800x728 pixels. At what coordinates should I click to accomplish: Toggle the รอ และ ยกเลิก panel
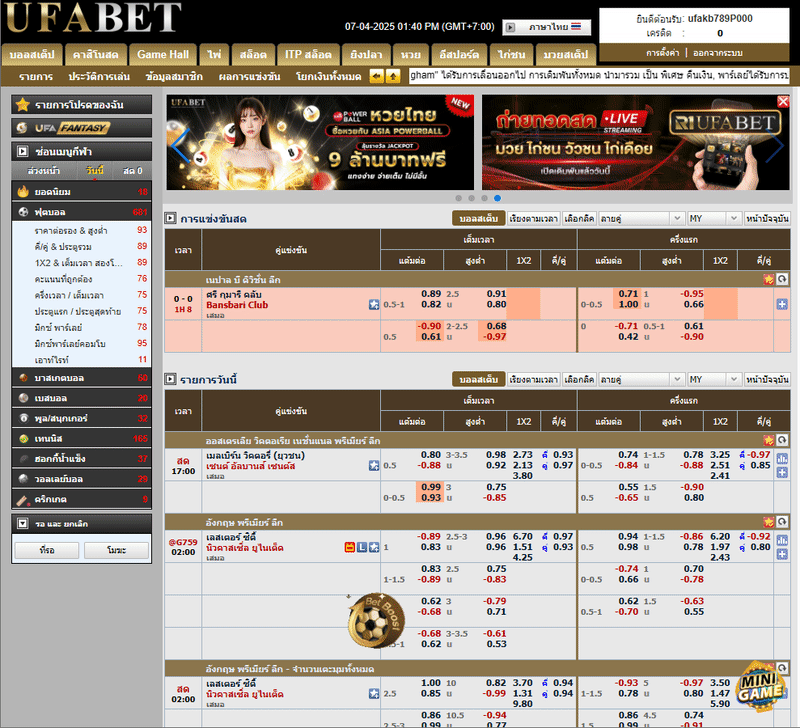tap(23, 523)
